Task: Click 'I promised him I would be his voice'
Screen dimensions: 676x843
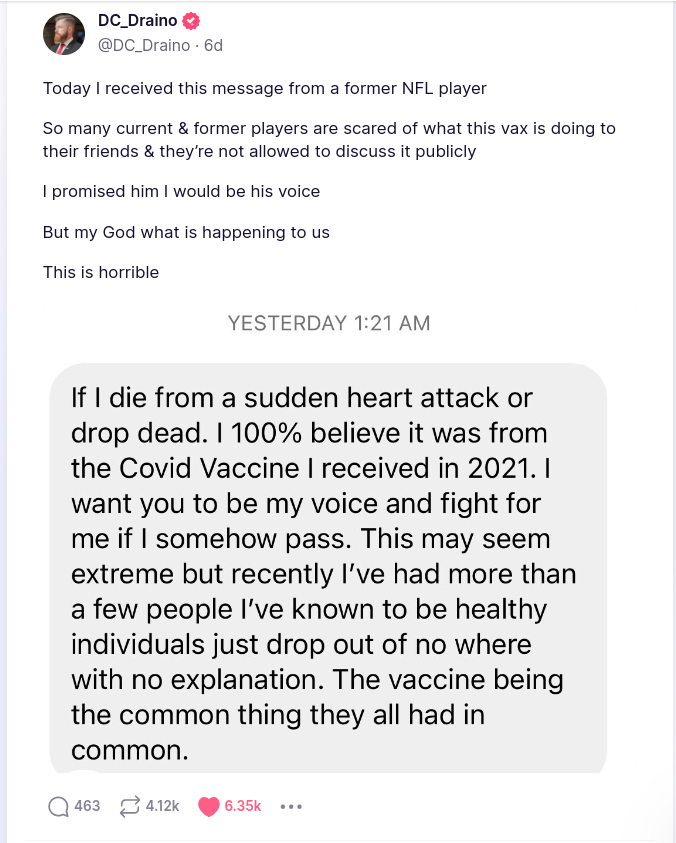Action: click(181, 190)
